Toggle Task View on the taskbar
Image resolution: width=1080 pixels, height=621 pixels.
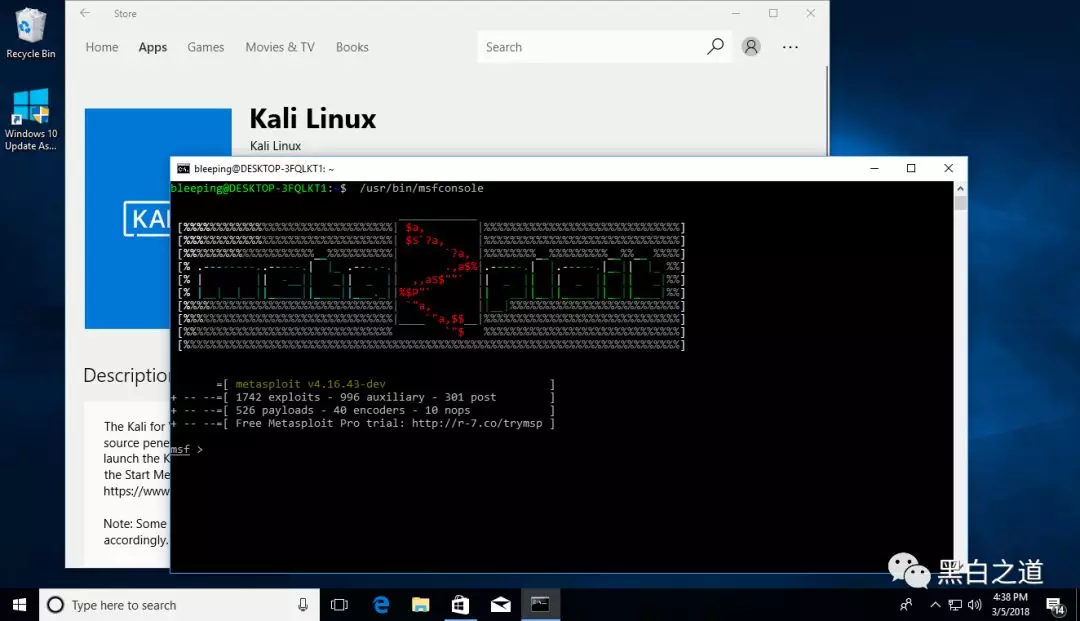tap(339, 604)
